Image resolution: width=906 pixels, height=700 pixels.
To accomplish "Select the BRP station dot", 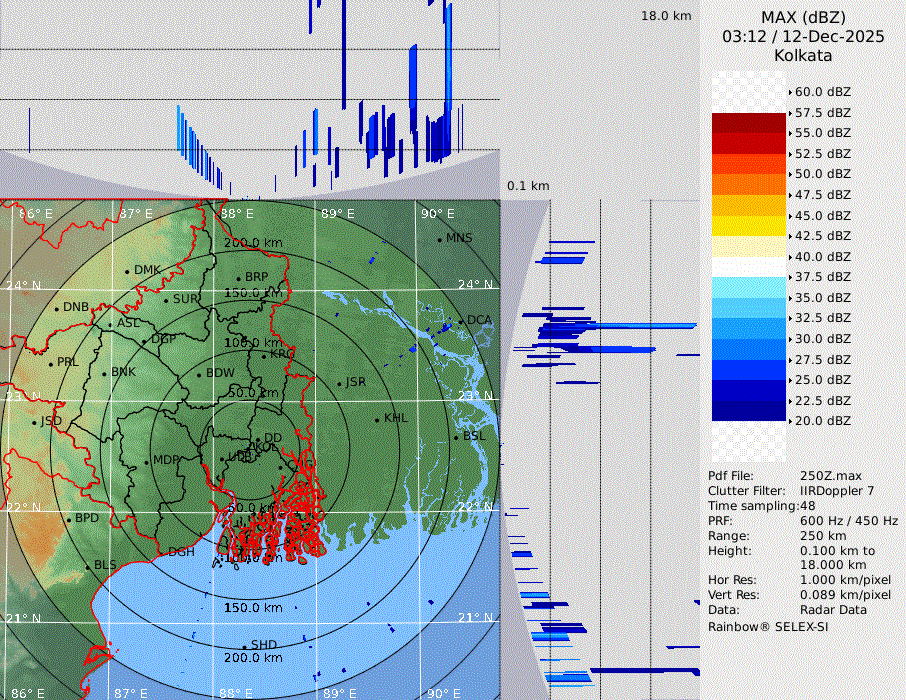I will click(238, 278).
